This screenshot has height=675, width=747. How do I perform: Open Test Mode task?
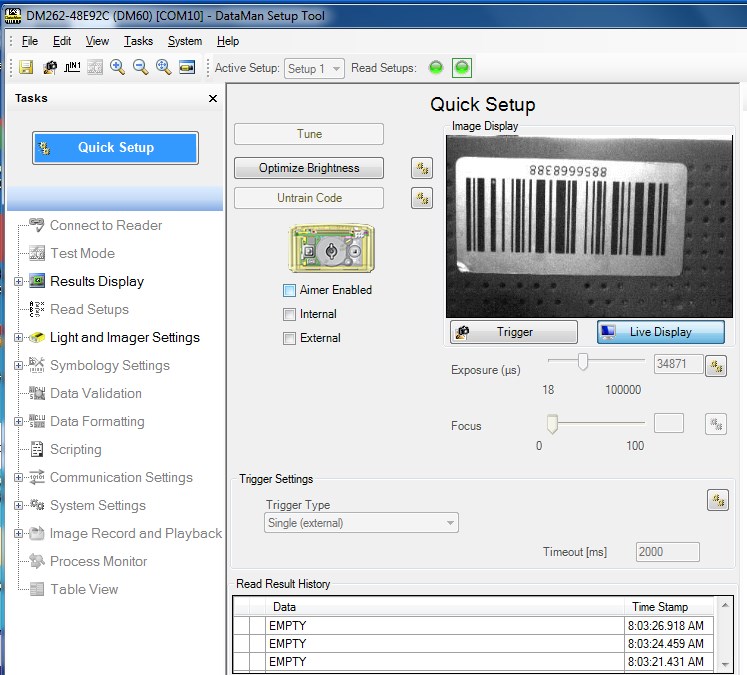click(82, 253)
